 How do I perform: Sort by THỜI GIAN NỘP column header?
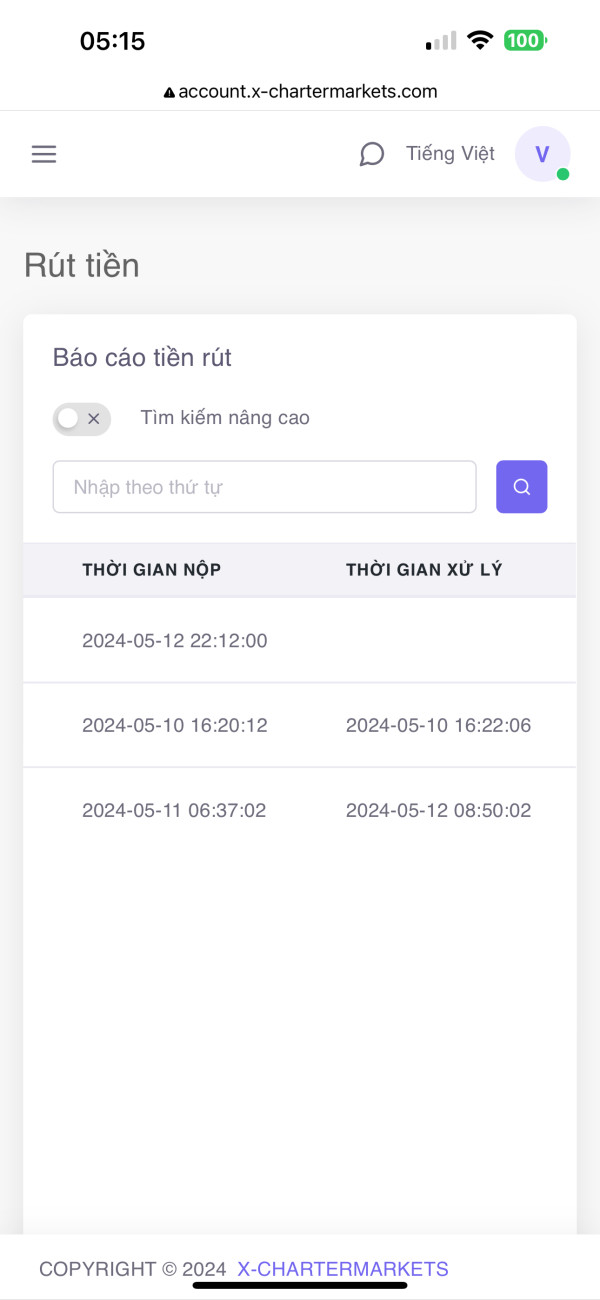[152, 570]
